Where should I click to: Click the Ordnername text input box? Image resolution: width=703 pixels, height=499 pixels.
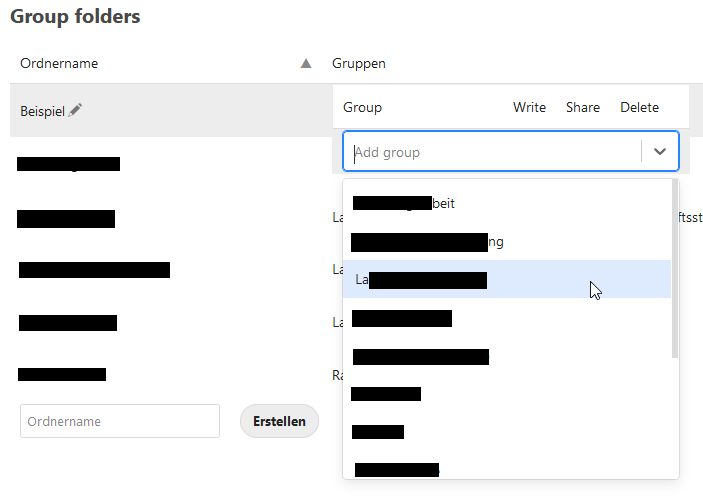(x=120, y=421)
